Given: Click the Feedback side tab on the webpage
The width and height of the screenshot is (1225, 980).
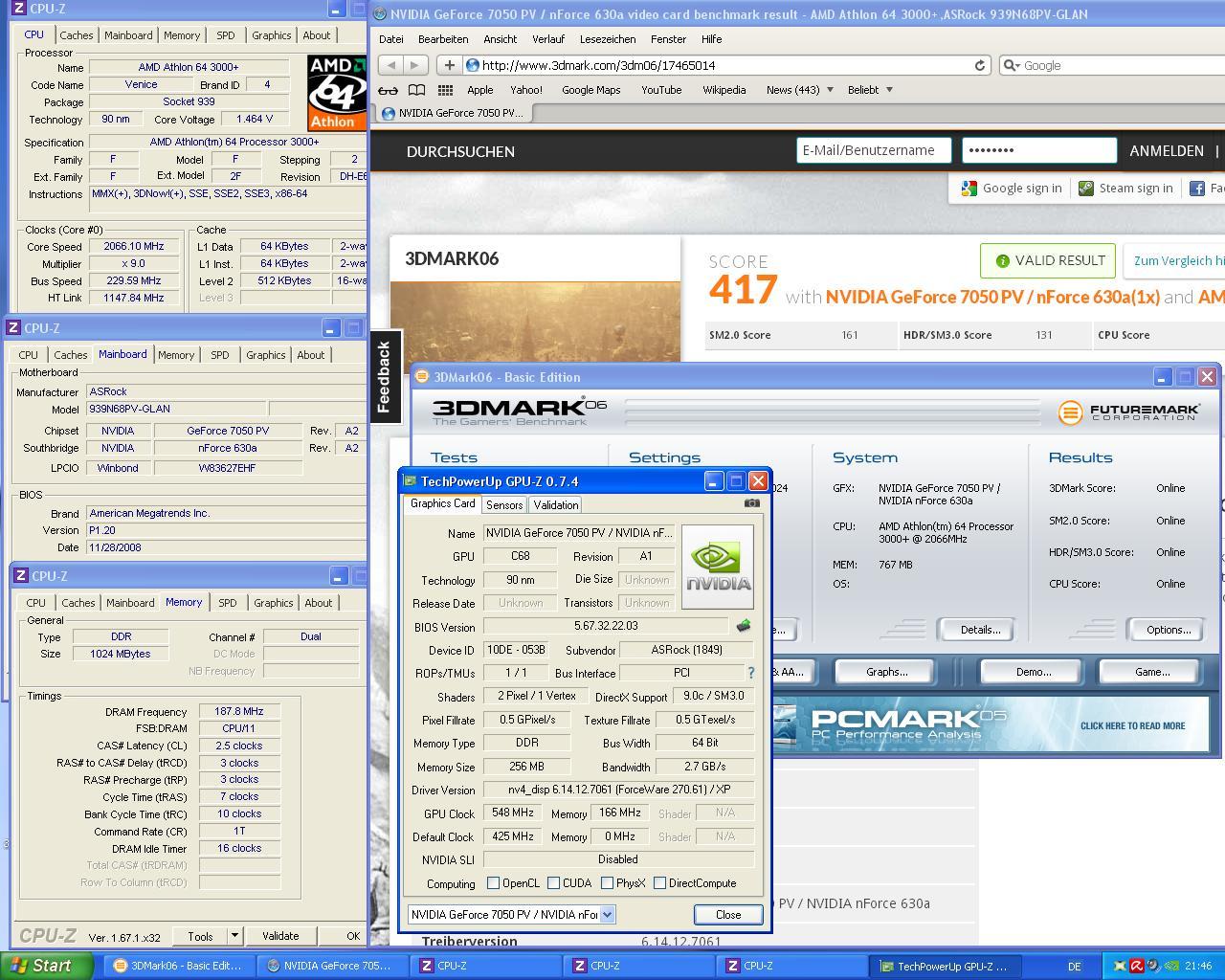Looking at the screenshot, I should coord(384,377).
